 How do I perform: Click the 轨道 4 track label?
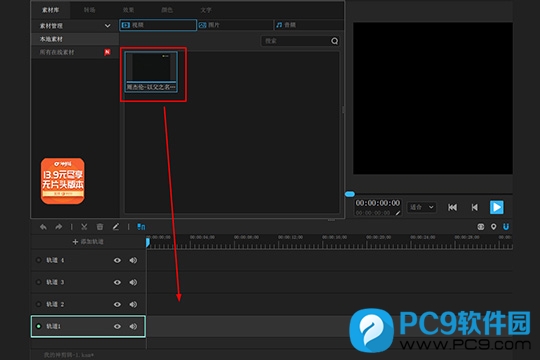tap(55, 260)
